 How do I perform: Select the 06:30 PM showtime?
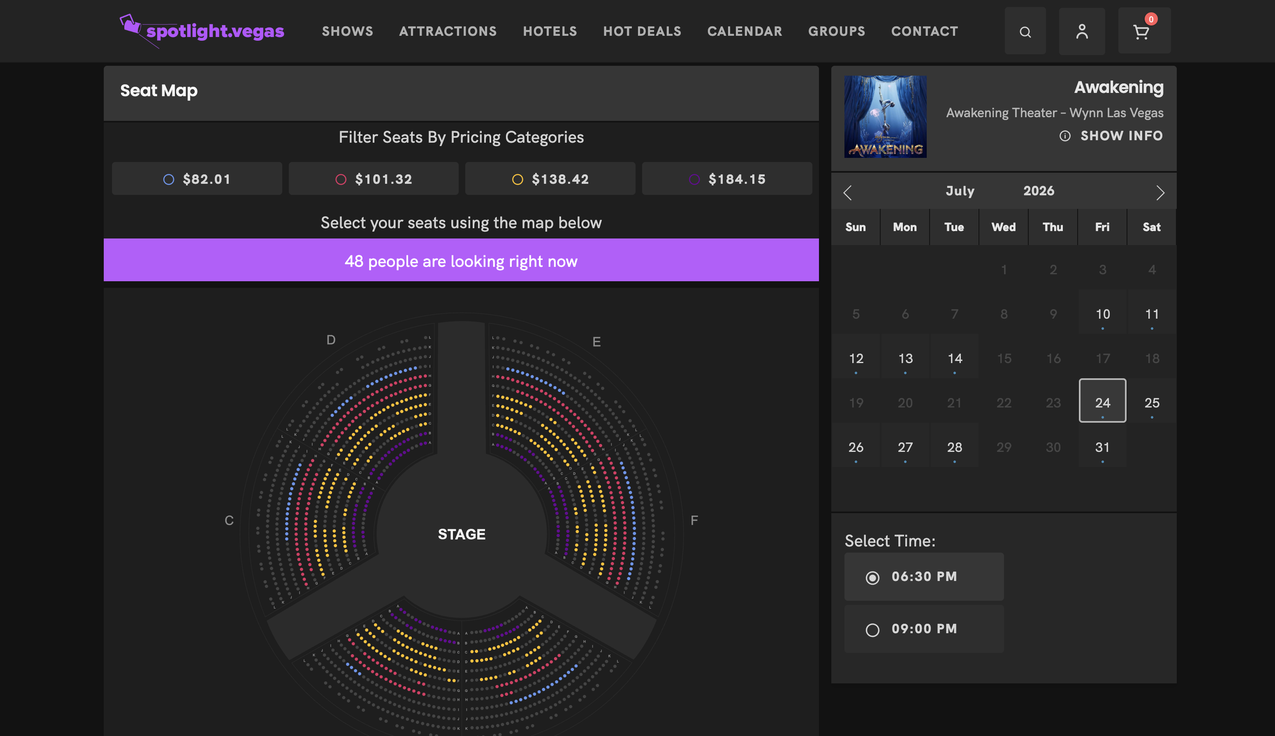click(x=924, y=577)
